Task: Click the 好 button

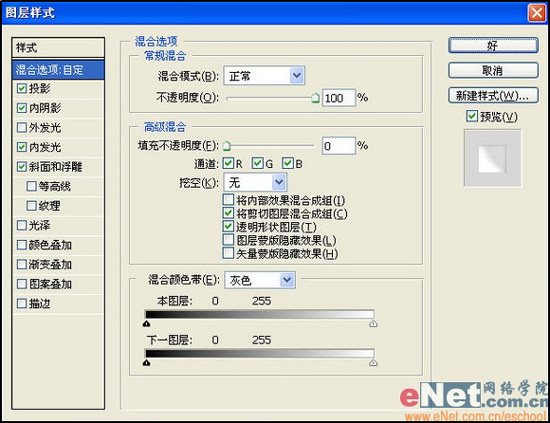Action: click(x=493, y=46)
